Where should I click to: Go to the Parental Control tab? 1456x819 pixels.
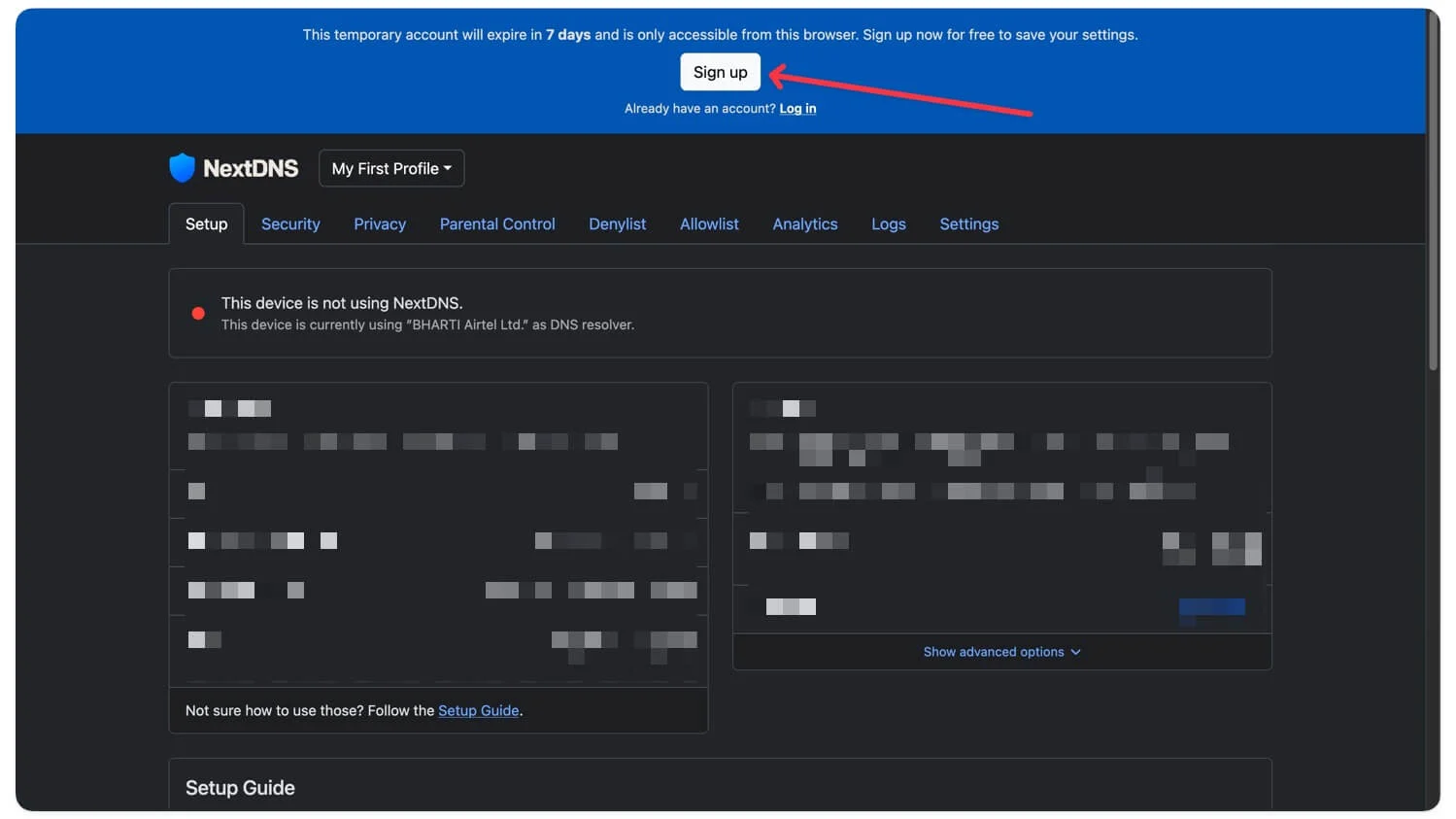tap(497, 223)
